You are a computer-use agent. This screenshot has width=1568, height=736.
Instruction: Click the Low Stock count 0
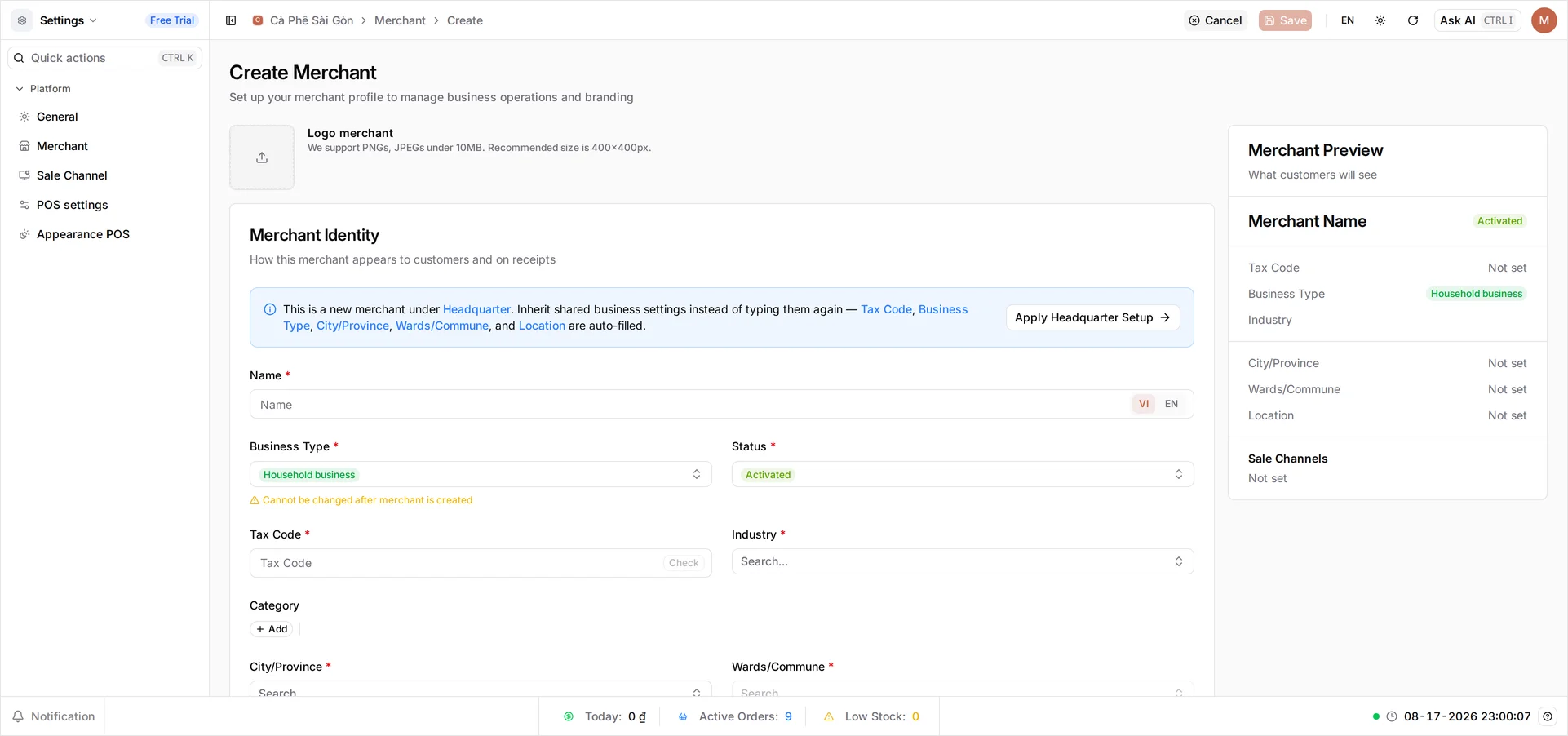click(x=915, y=716)
